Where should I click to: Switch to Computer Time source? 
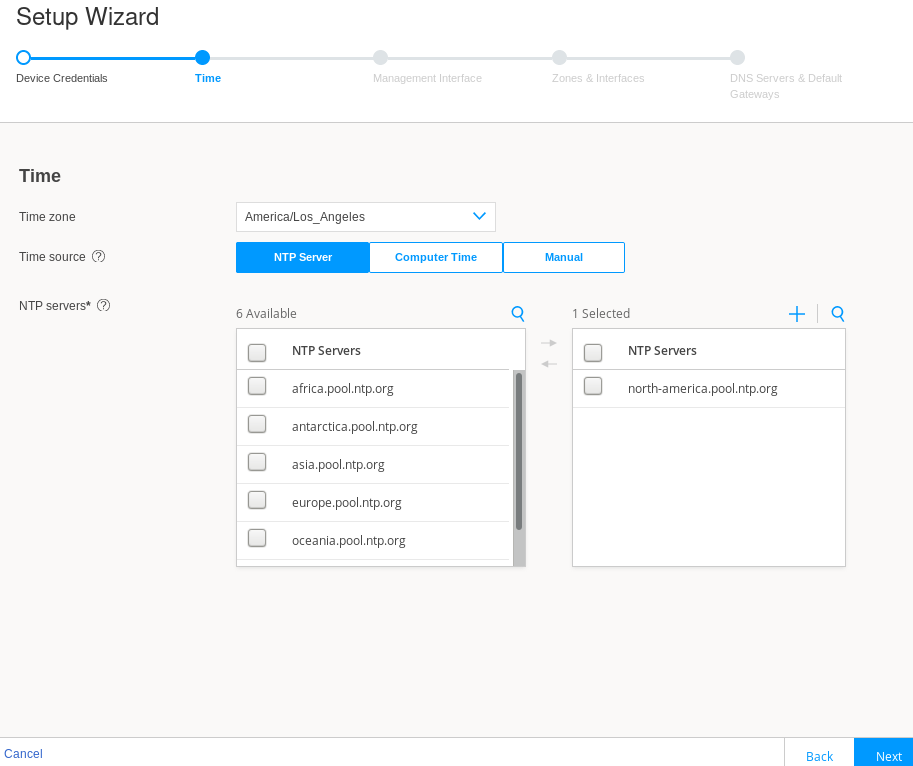pos(436,257)
